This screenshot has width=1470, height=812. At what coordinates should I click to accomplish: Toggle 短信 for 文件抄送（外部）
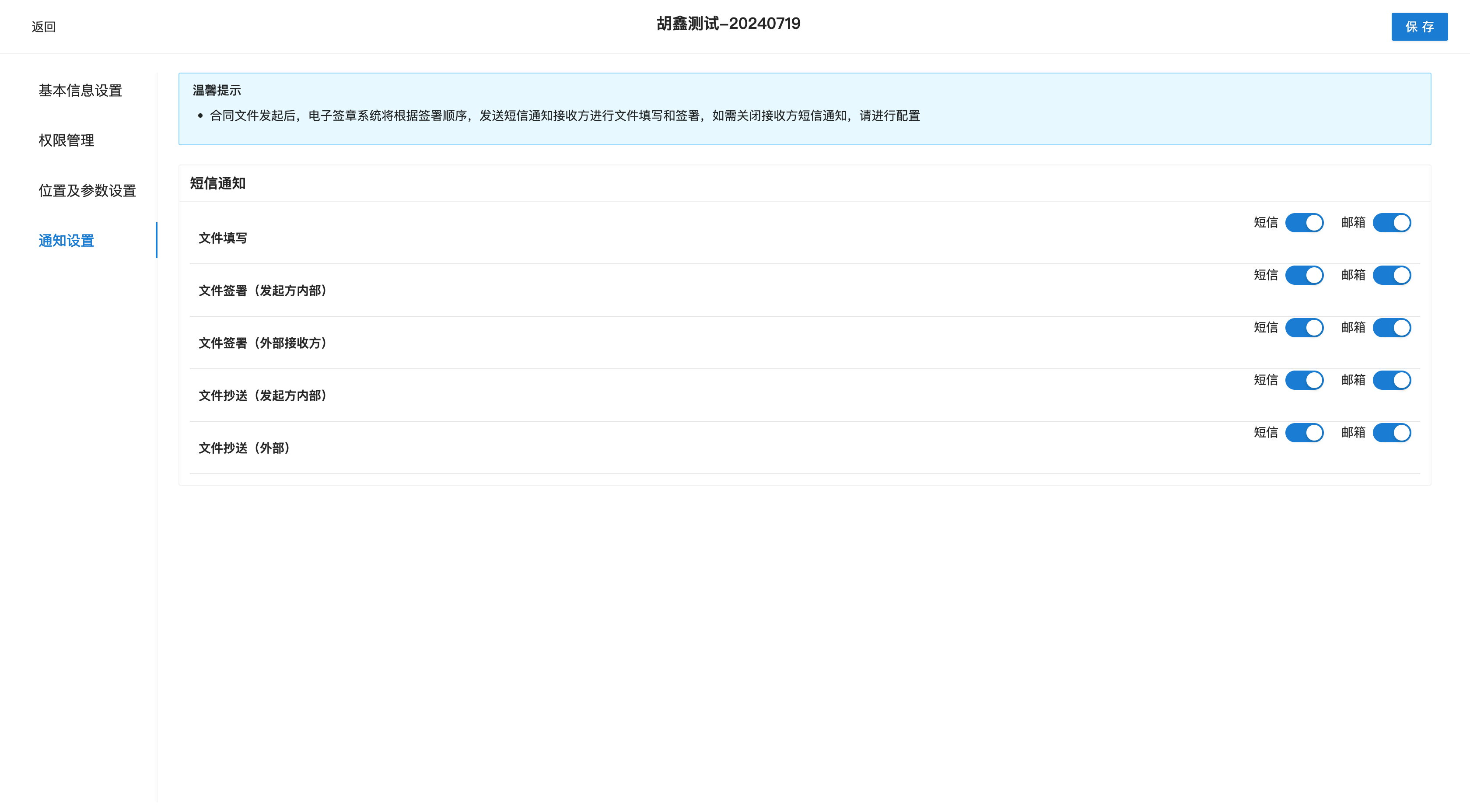(1304, 433)
